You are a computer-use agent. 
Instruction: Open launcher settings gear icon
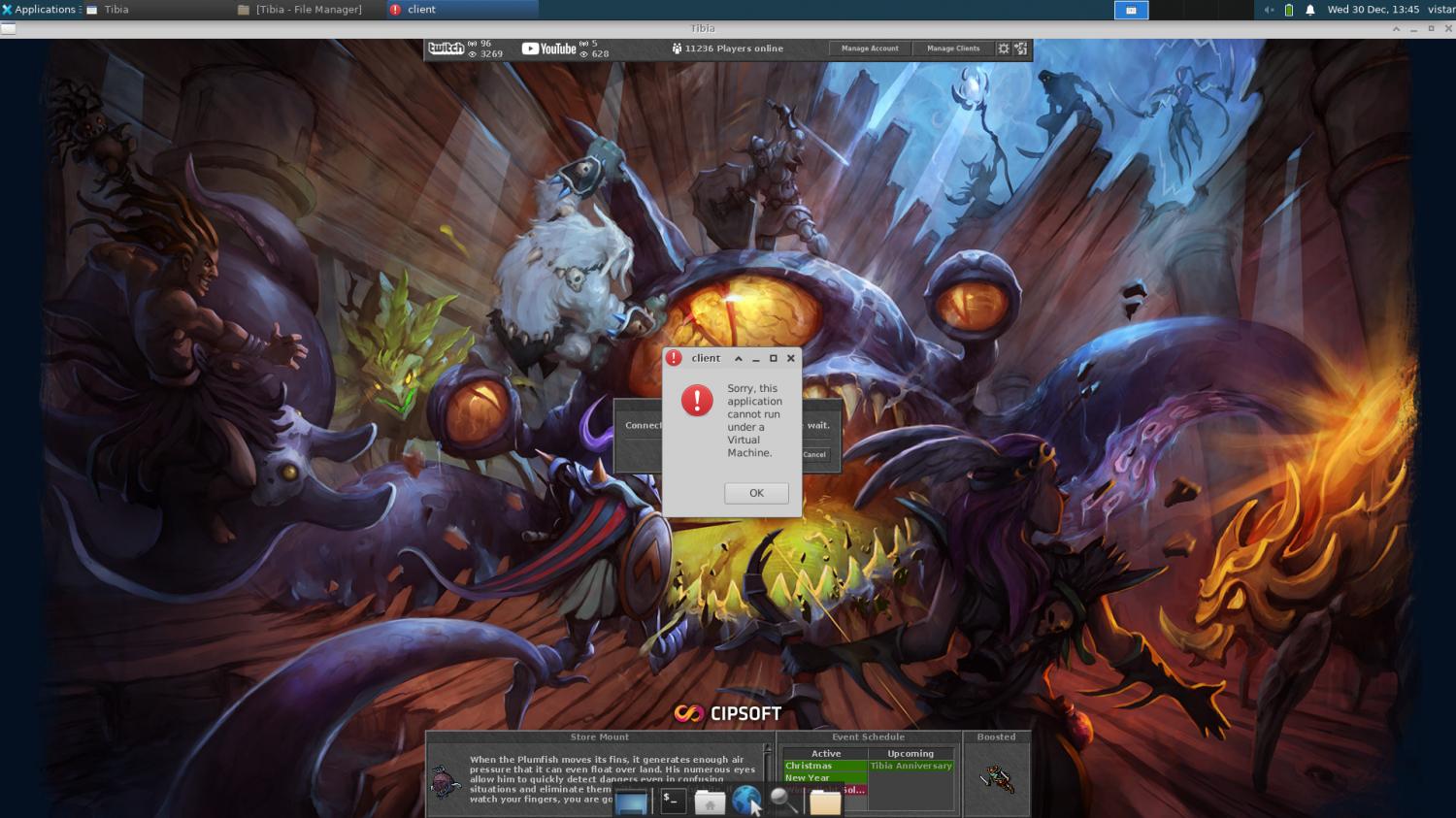coord(1004,49)
